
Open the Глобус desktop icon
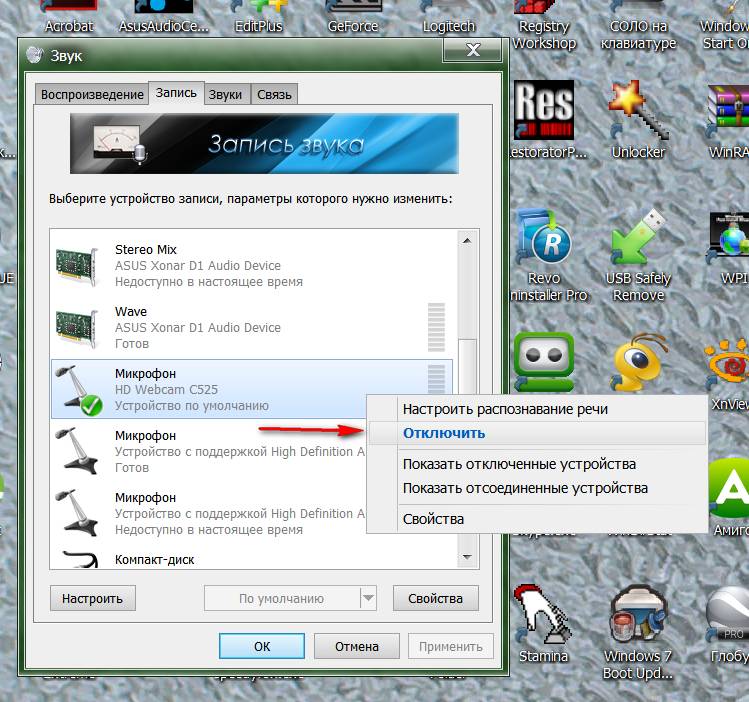(x=728, y=615)
